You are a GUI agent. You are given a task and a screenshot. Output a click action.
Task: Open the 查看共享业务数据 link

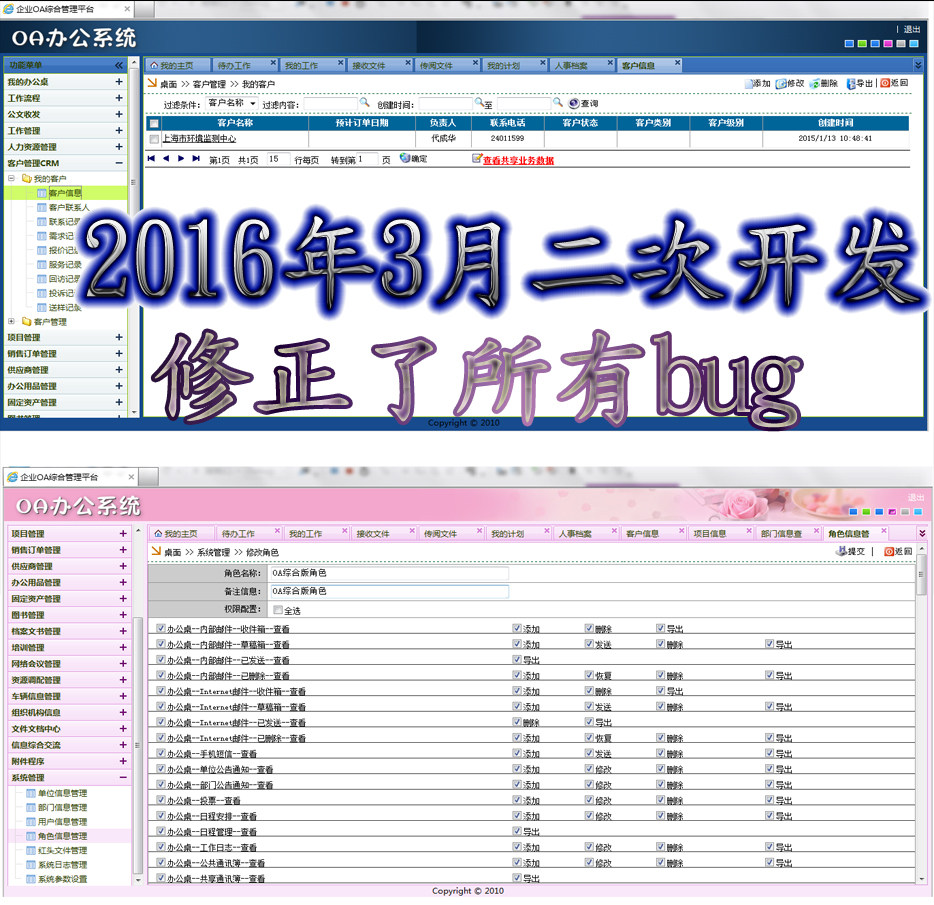pyautogui.click(x=517, y=160)
